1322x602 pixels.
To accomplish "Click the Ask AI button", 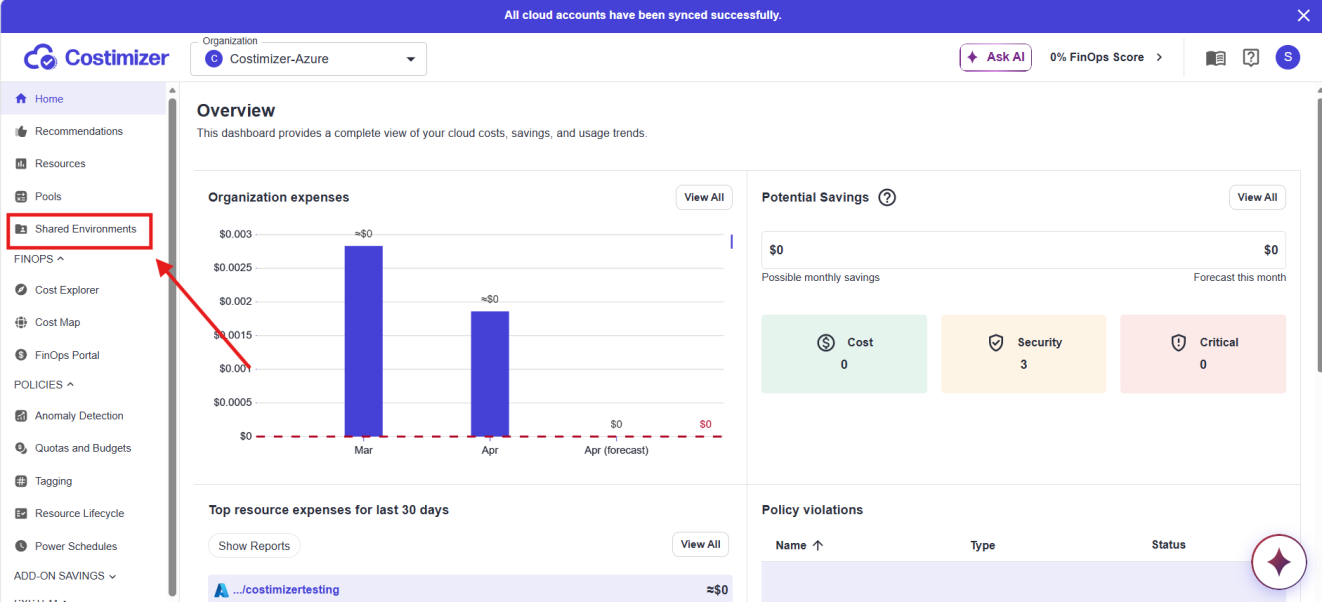I will [x=995, y=57].
